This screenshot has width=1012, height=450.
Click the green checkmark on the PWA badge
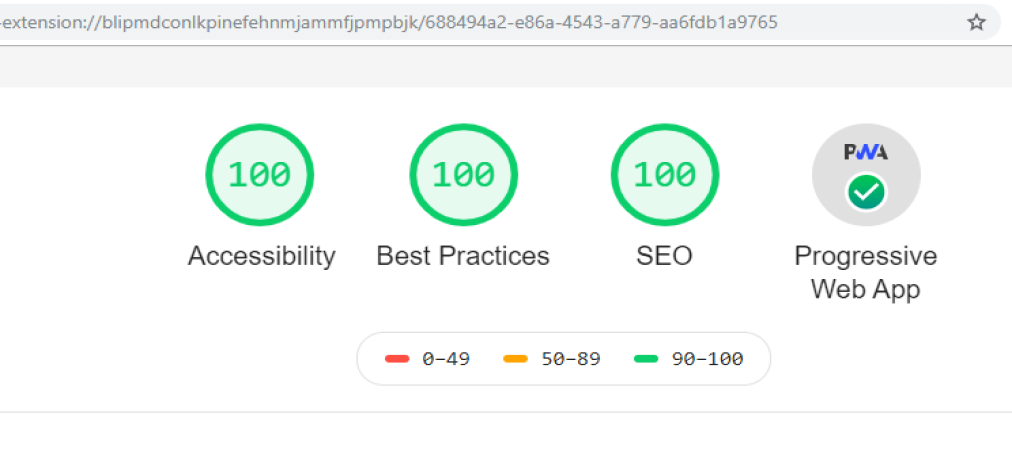[867, 192]
